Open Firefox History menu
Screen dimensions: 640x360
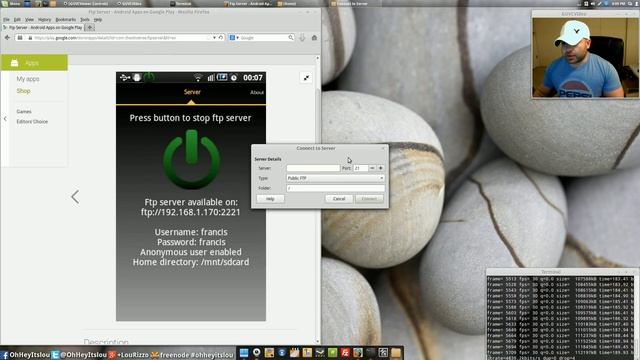44,20
